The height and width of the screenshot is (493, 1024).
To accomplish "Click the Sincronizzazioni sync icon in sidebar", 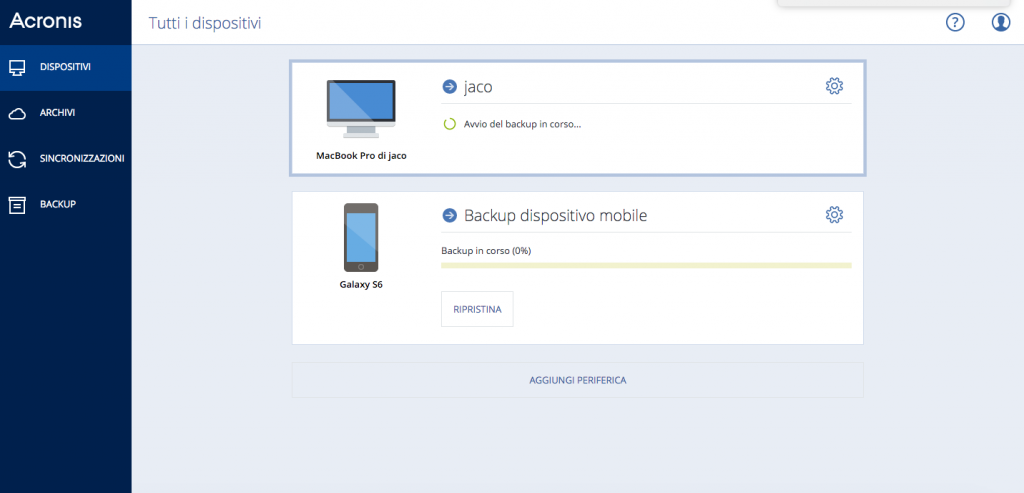I will coord(17,159).
